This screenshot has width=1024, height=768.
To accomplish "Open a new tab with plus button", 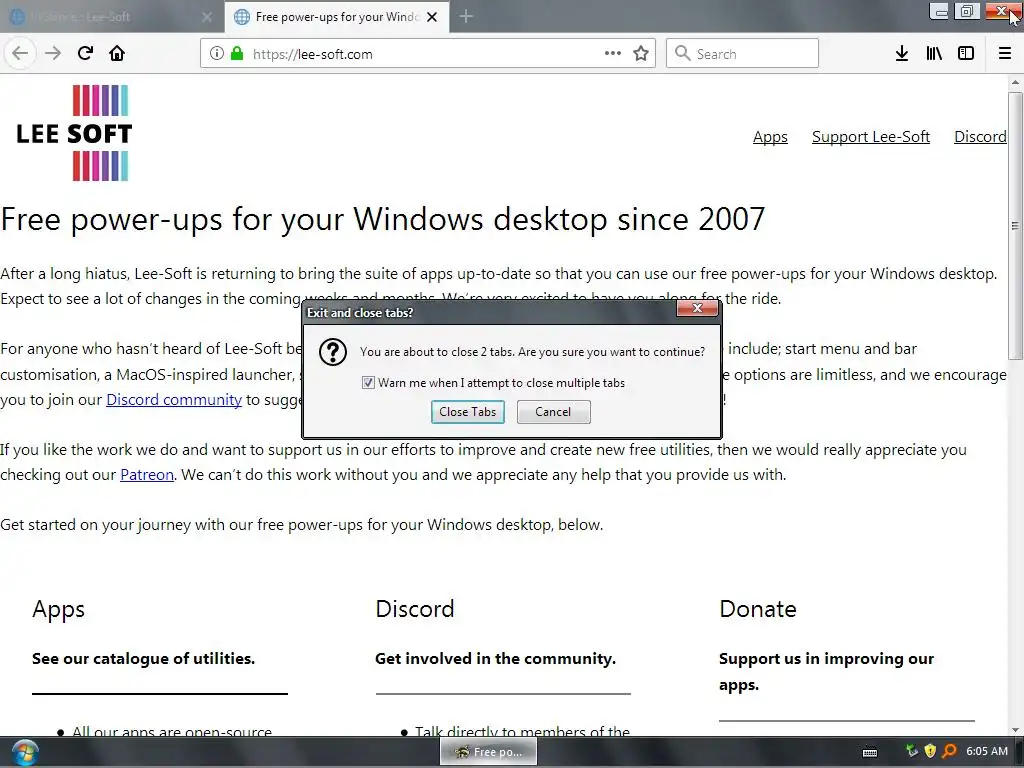I will tap(466, 17).
